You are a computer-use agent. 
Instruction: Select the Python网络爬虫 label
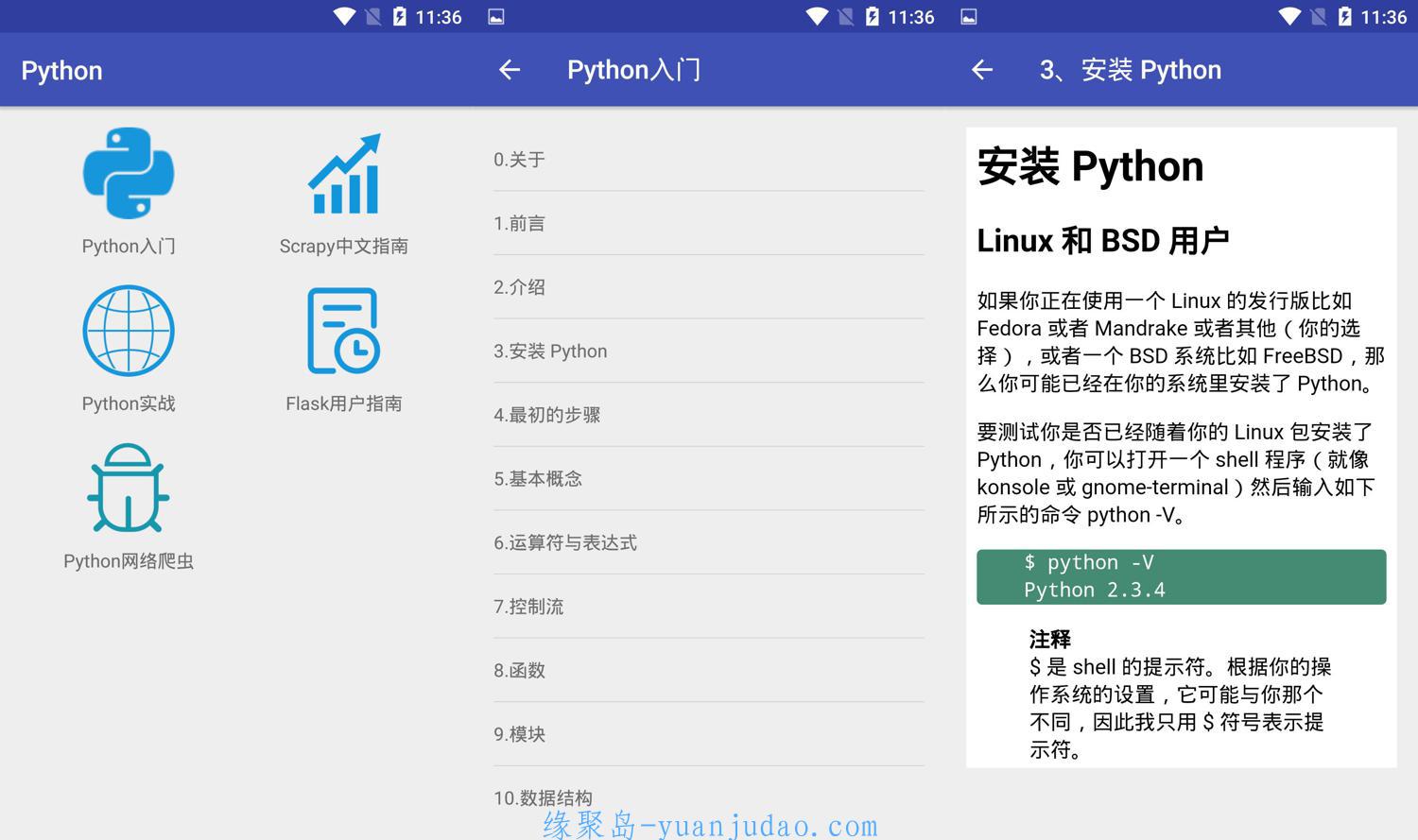point(129,561)
